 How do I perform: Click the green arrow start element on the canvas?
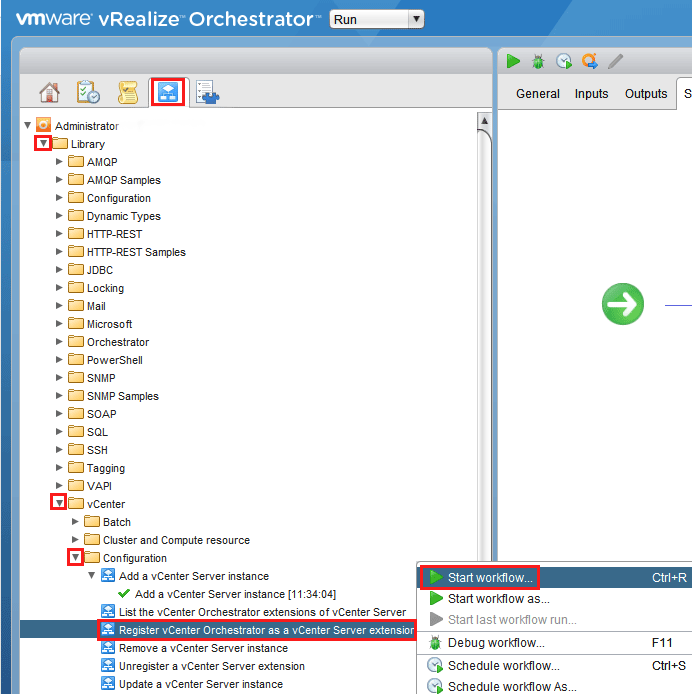coord(622,304)
